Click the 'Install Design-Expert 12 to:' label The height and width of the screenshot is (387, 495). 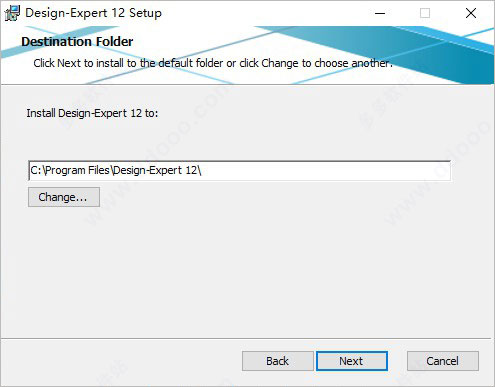click(92, 113)
